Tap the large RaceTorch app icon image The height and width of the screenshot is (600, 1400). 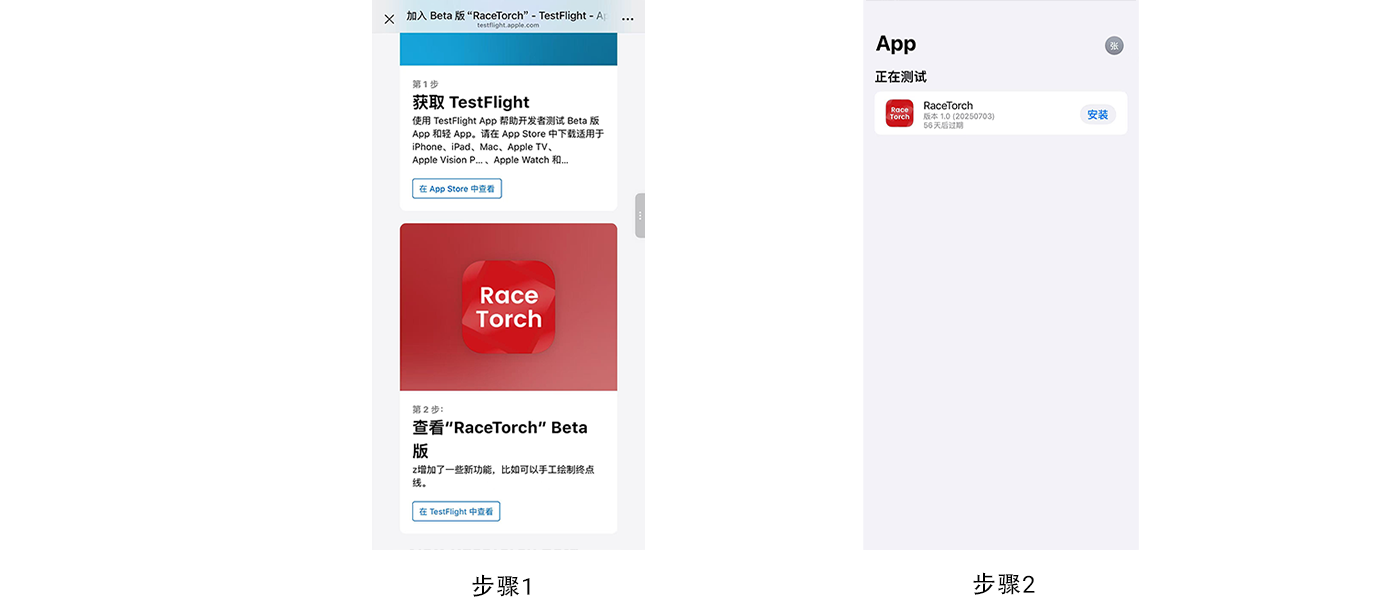point(508,307)
